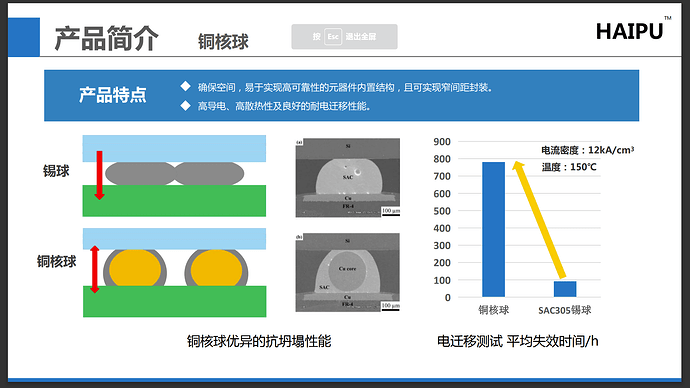This screenshot has width=690, height=388.
Task: Select caption '铜核球优异的抗坍塌性能'
Action: click(259, 341)
